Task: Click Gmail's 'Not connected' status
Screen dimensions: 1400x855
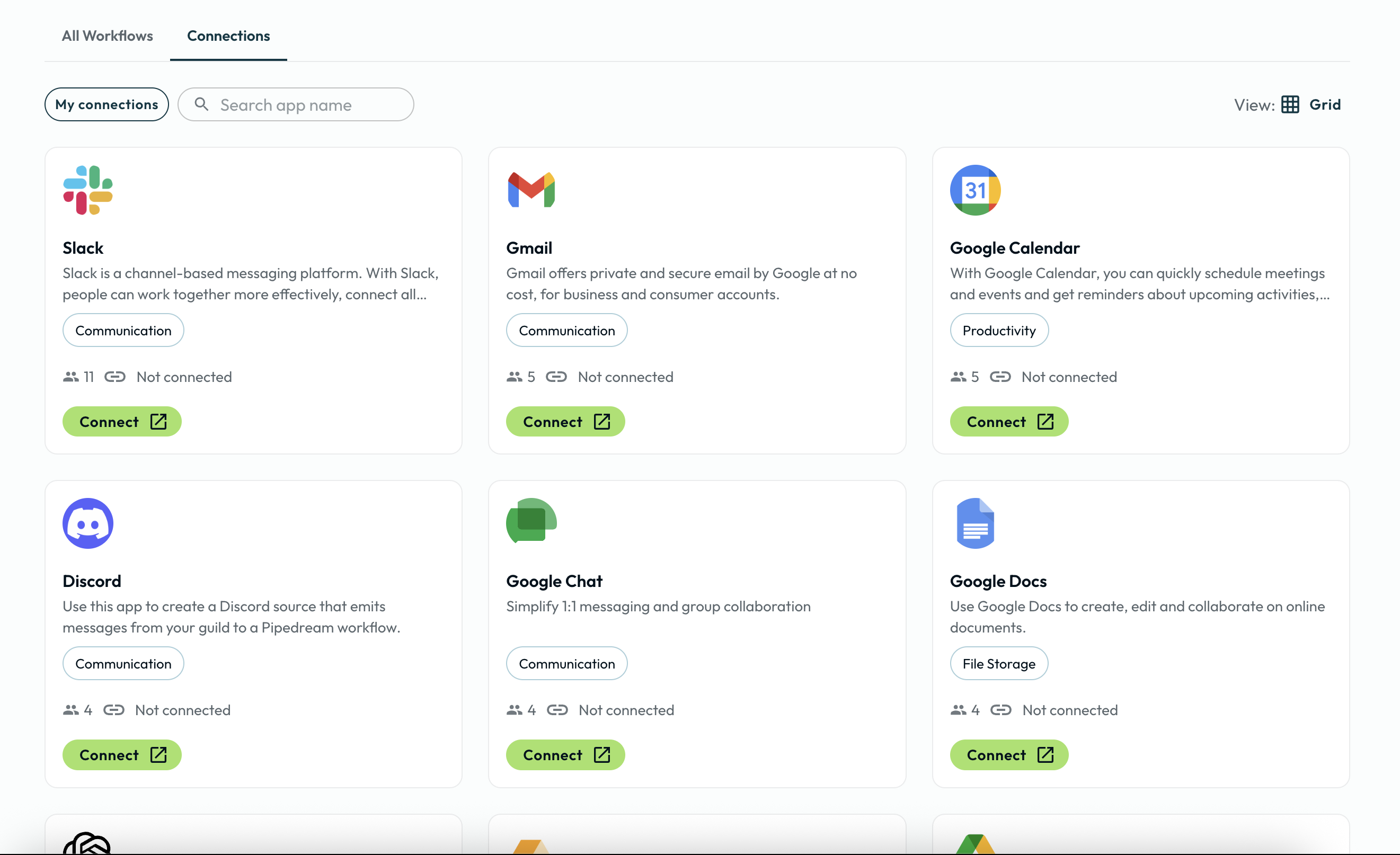Action: click(x=626, y=377)
